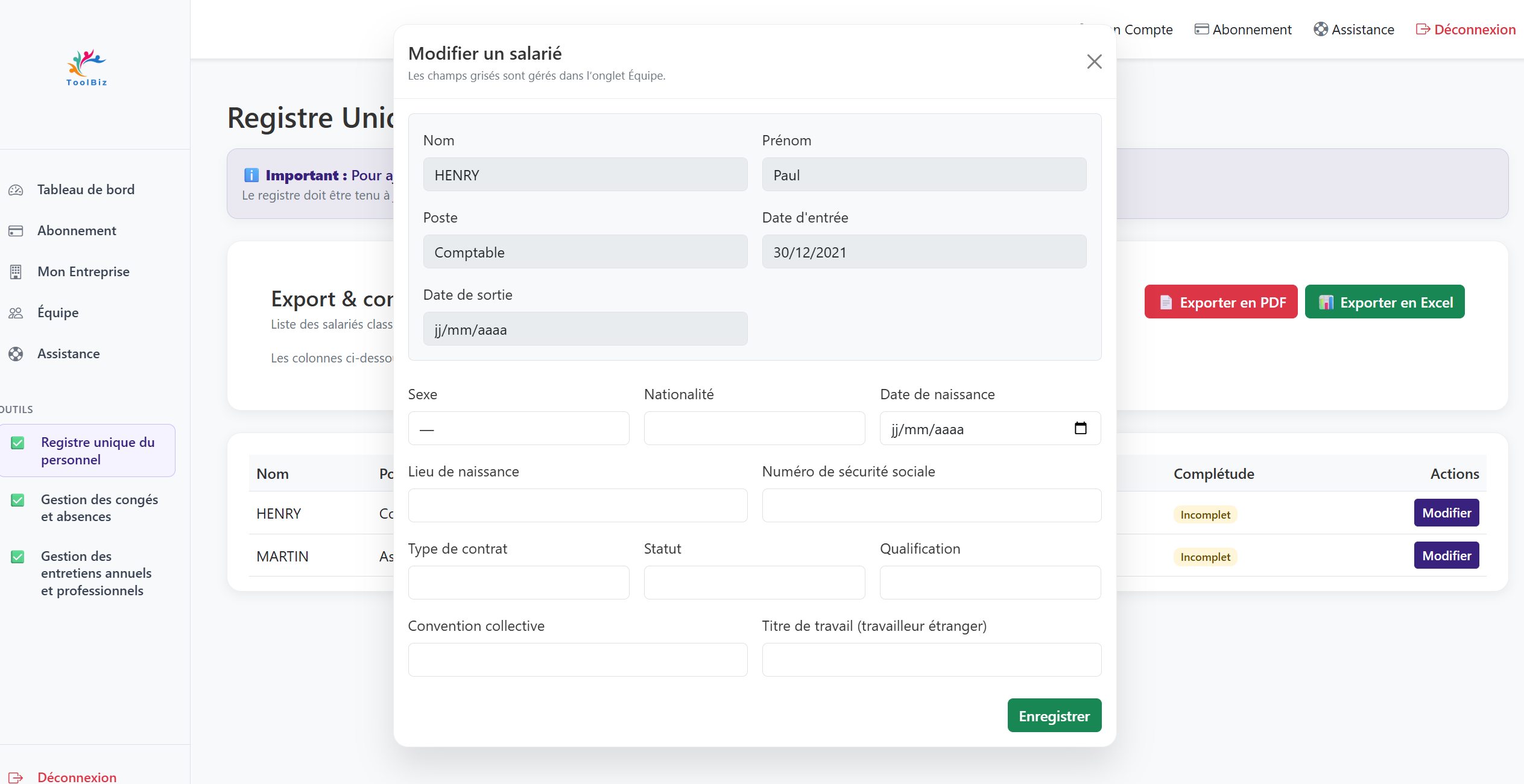Click the sidebar Abonnement card icon
The height and width of the screenshot is (784, 1524).
(16, 231)
